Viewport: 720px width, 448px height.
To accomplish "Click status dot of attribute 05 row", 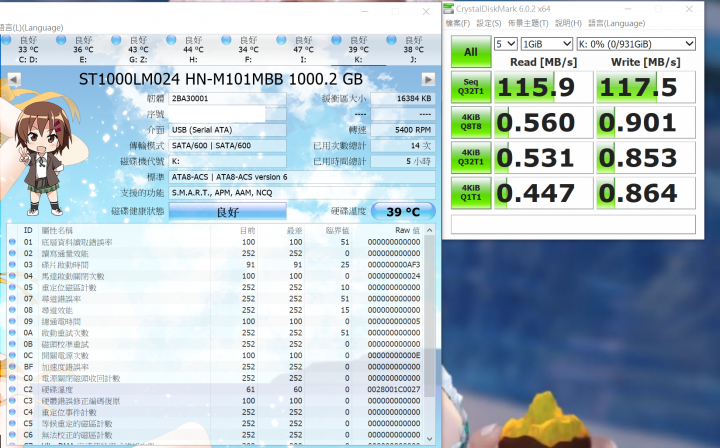I will pos(12,287).
